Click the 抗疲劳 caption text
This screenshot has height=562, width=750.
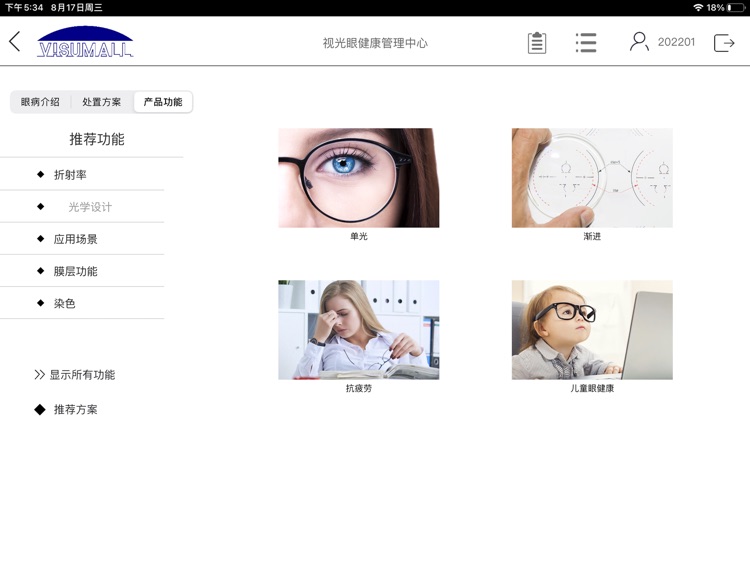[x=359, y=388]
